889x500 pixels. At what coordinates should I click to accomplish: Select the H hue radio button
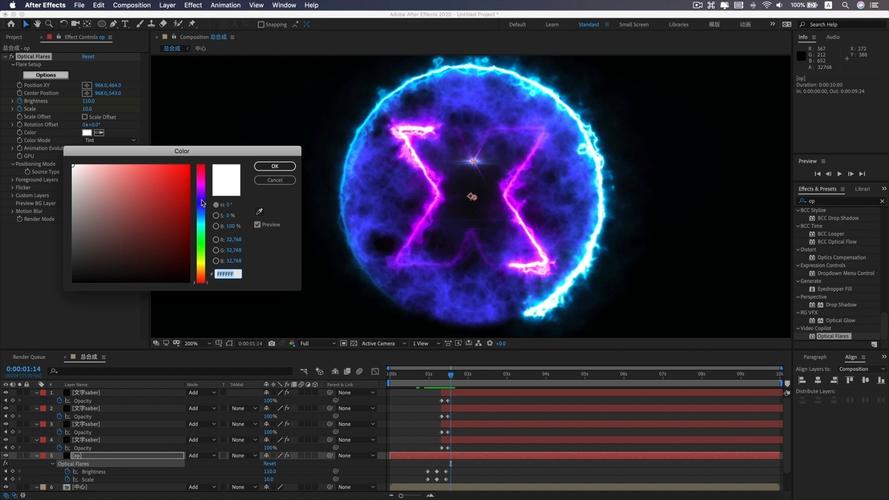pyautogui.click(x=215, y=205)
